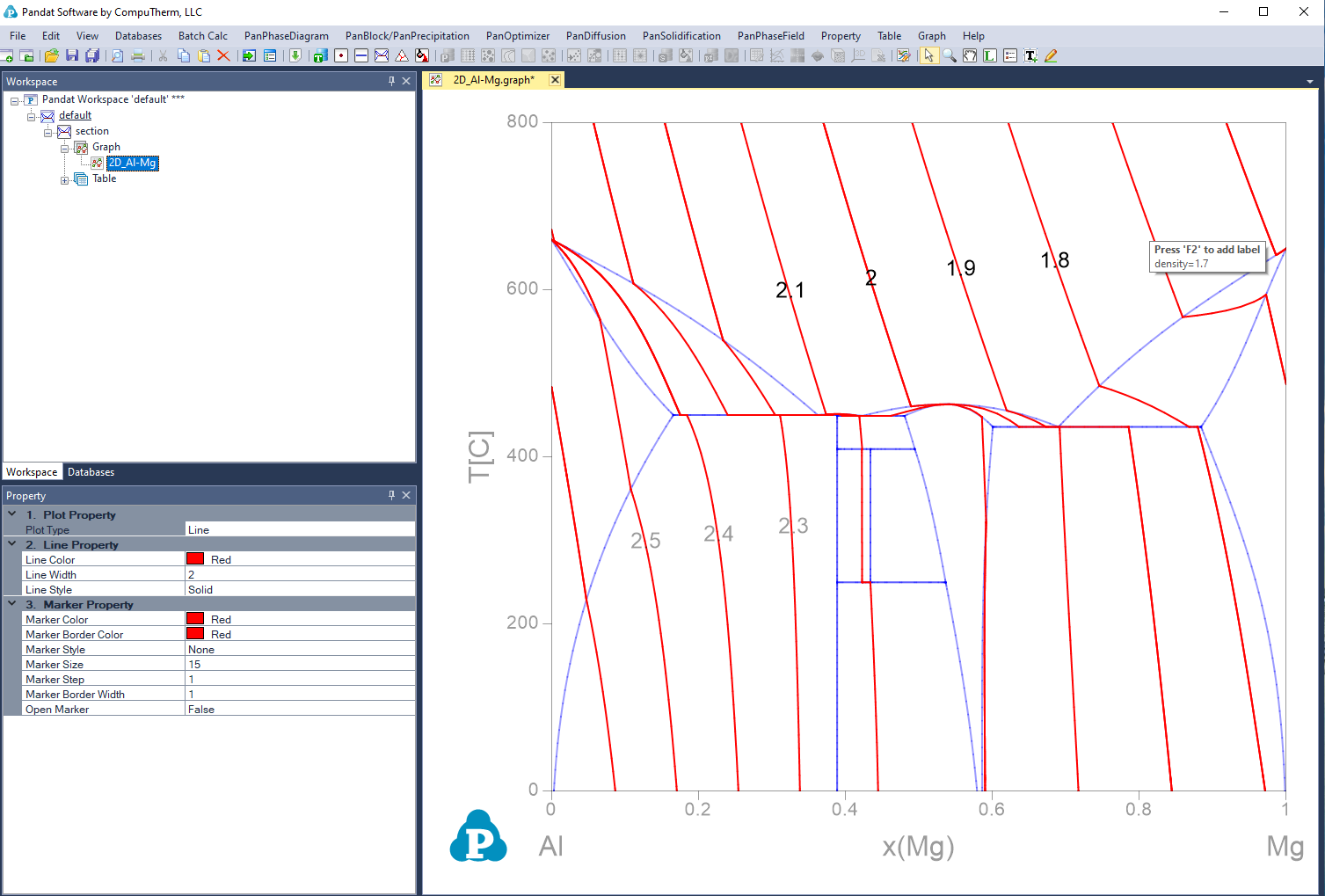Select the line calculation tool icon
The width and height of the screenshot is (1325, 896).
361,55
